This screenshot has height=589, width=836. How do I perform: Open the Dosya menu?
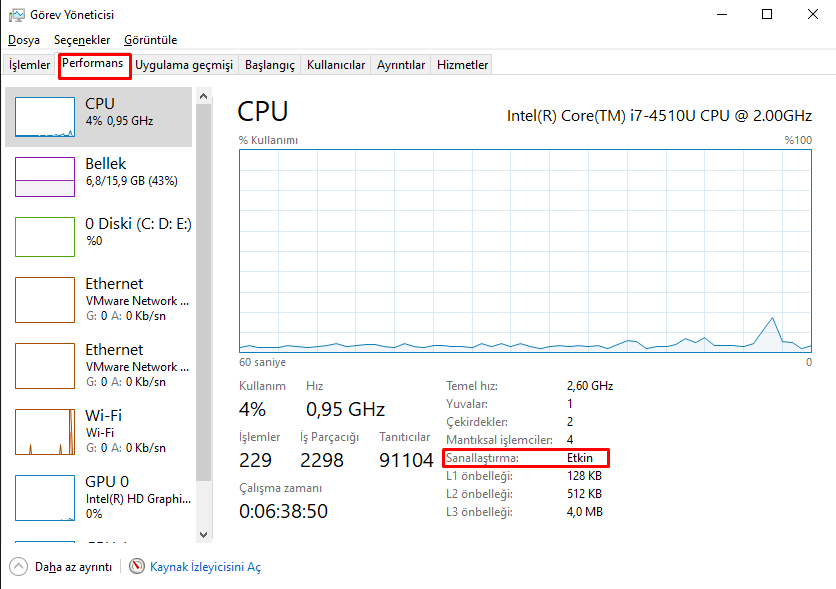24,40
